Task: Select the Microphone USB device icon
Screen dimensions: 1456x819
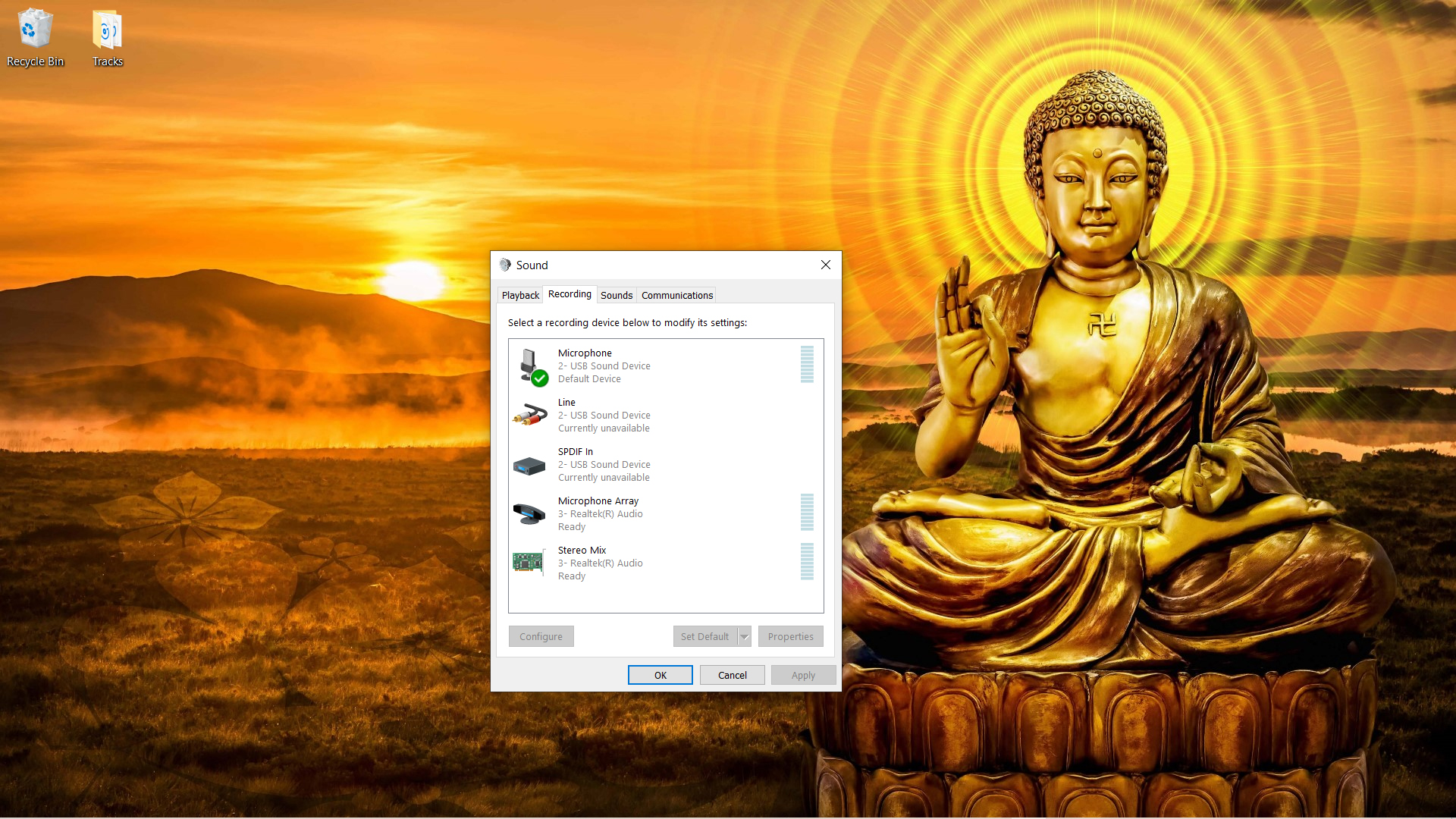Action: [x=531, y=367]
